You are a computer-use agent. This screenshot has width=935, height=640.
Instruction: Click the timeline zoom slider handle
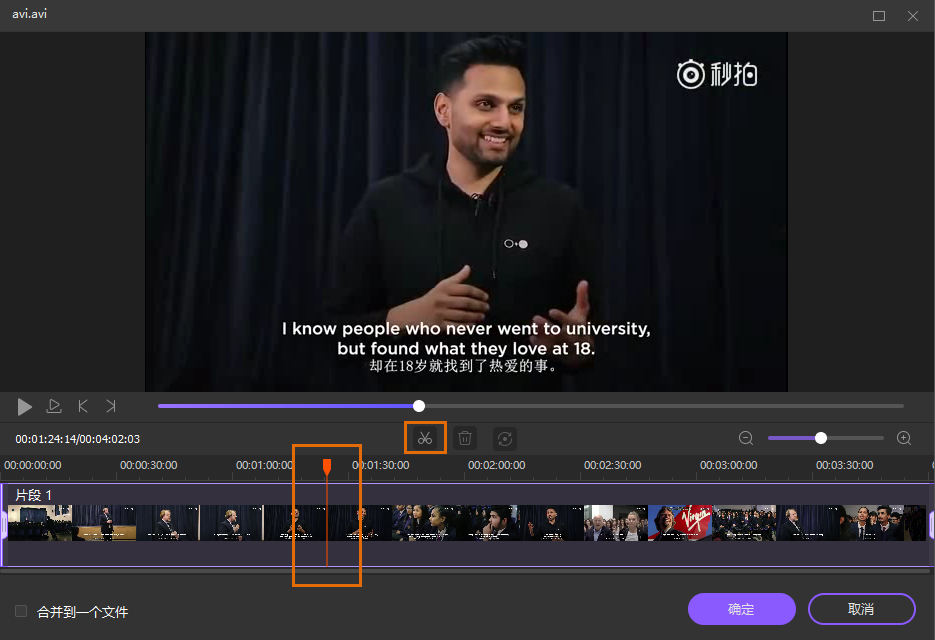click(x=821, y=438)
